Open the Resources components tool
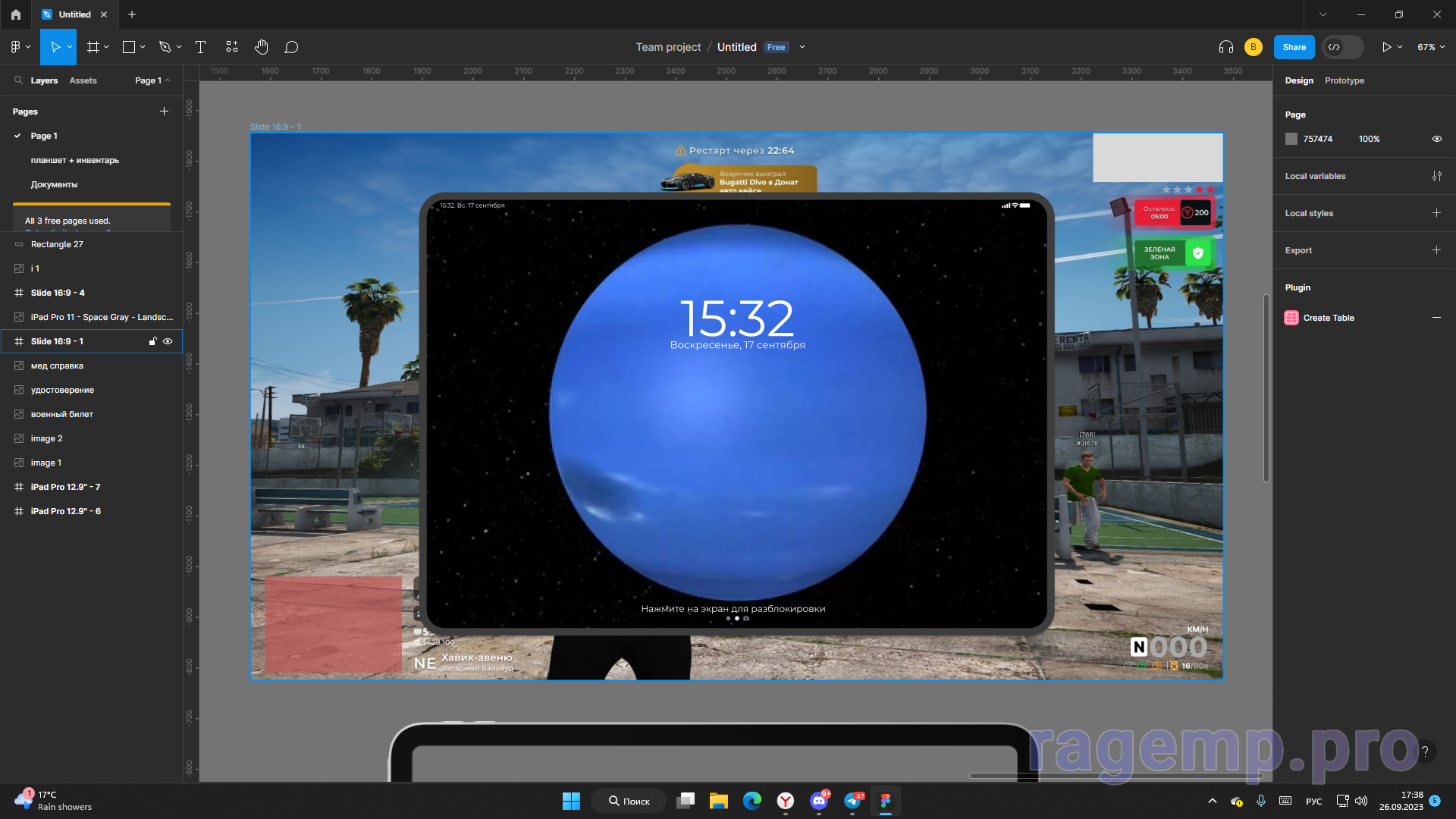This screenshot has width=1456, height=819. 231,47
